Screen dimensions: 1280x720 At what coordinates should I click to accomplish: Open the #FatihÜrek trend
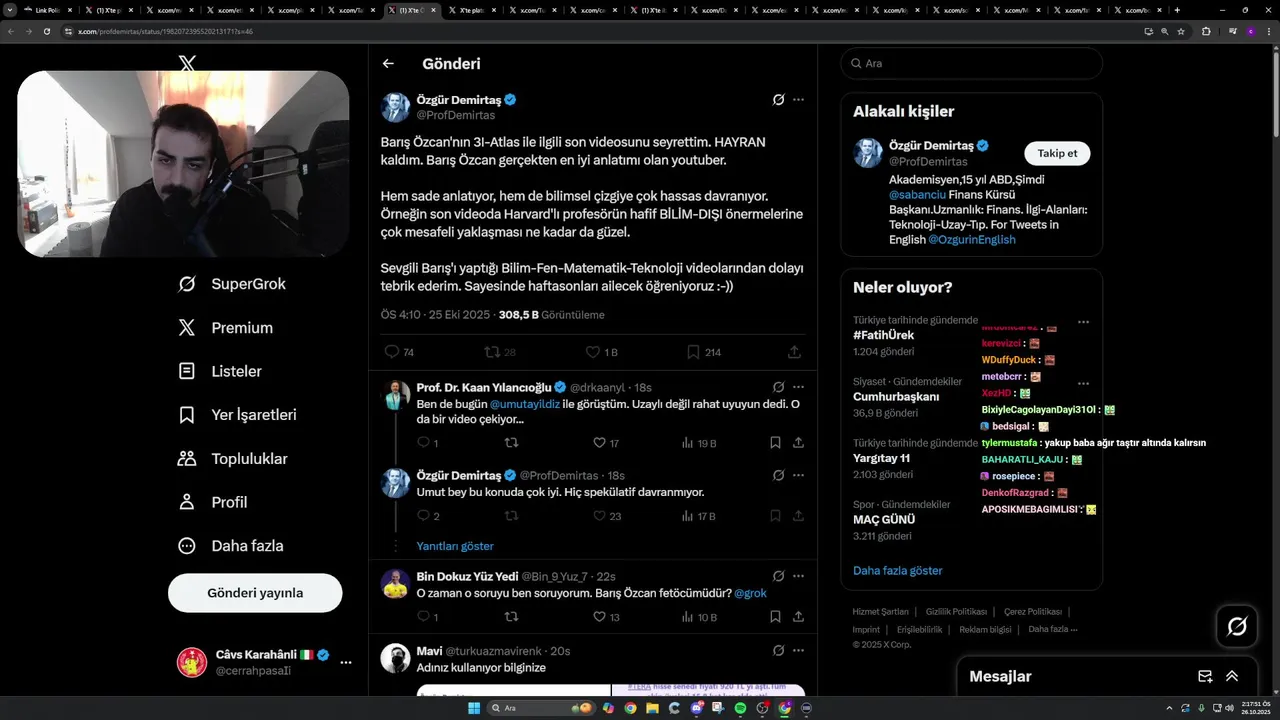884,335
